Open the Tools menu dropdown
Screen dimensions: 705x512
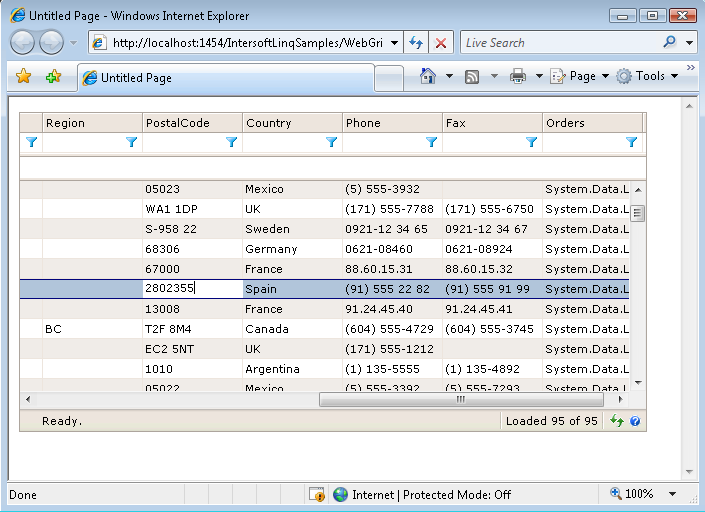click(x=648, y=76)
